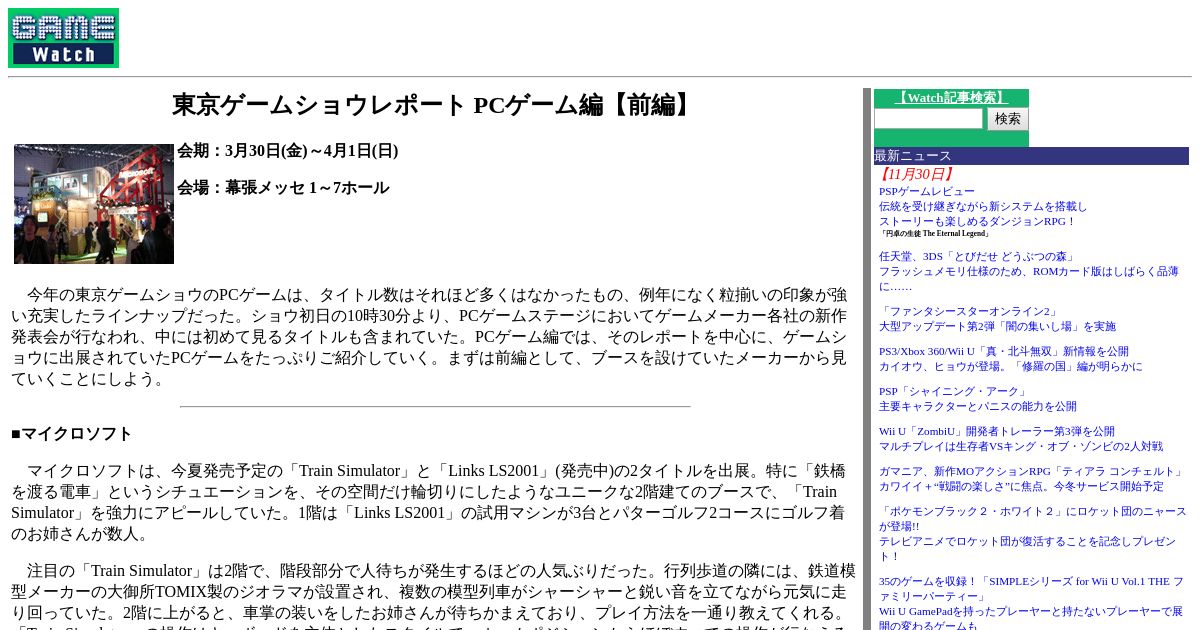Open PSP シャイニング・アーク news link

click(978, 399)
